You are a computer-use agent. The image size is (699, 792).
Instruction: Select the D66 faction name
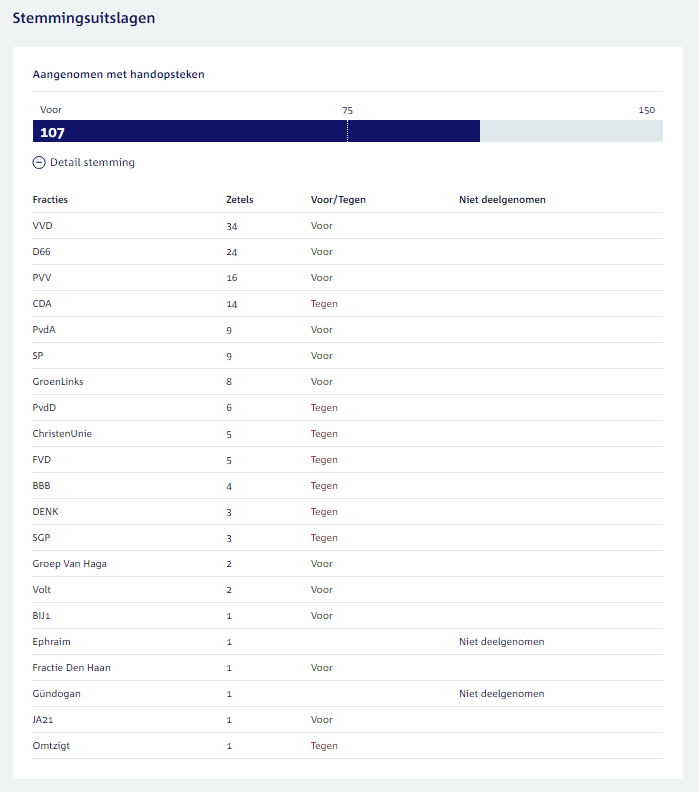tap(42, 252)
